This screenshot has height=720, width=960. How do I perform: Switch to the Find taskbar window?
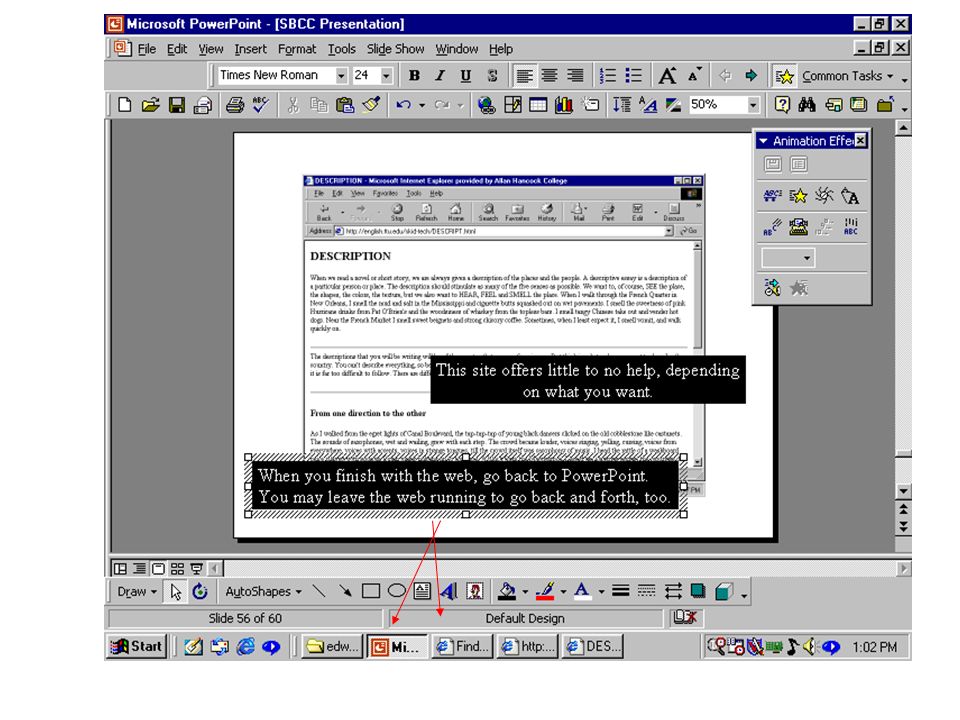(x=462, y=647)
